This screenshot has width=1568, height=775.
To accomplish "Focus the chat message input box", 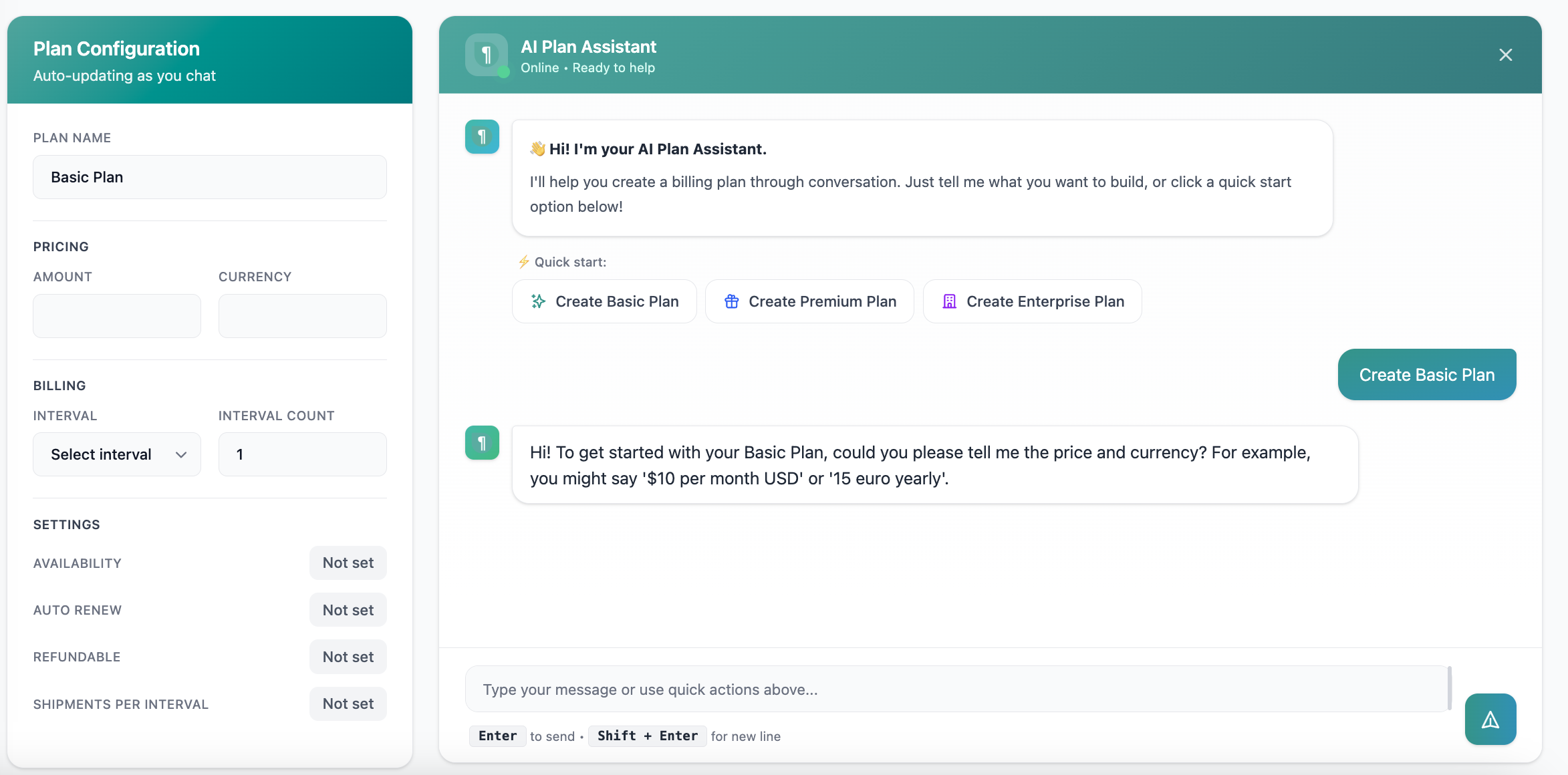I will (957, 689).
